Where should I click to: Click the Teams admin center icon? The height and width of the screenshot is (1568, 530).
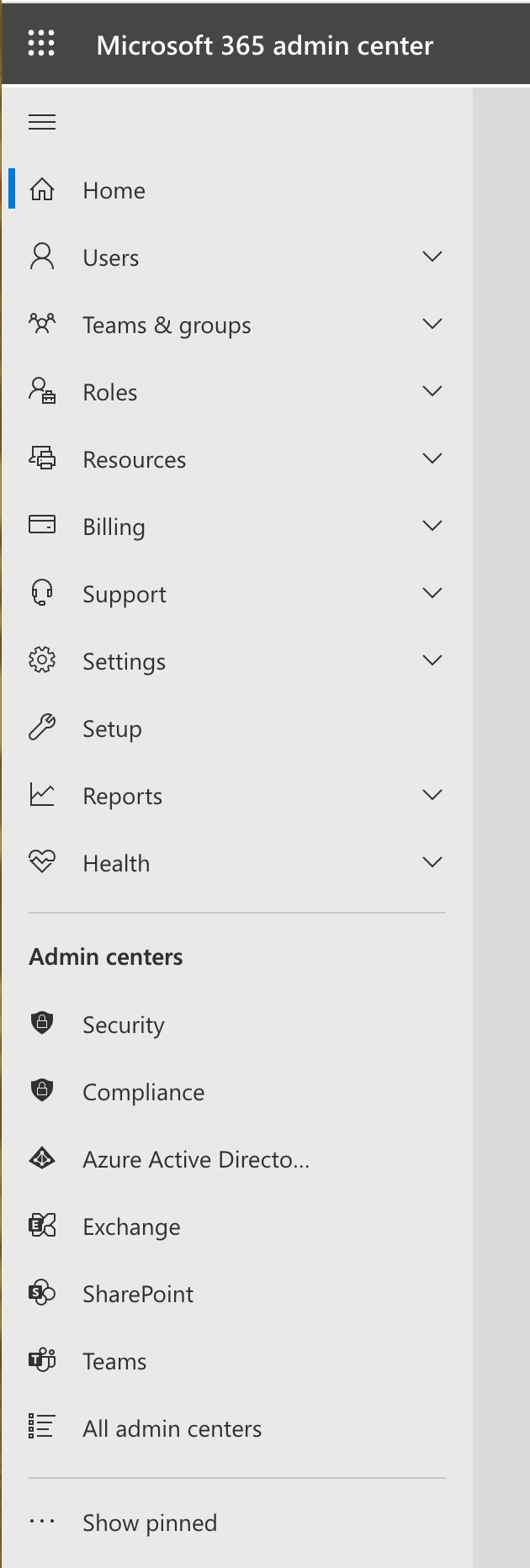click(42, 1360)
